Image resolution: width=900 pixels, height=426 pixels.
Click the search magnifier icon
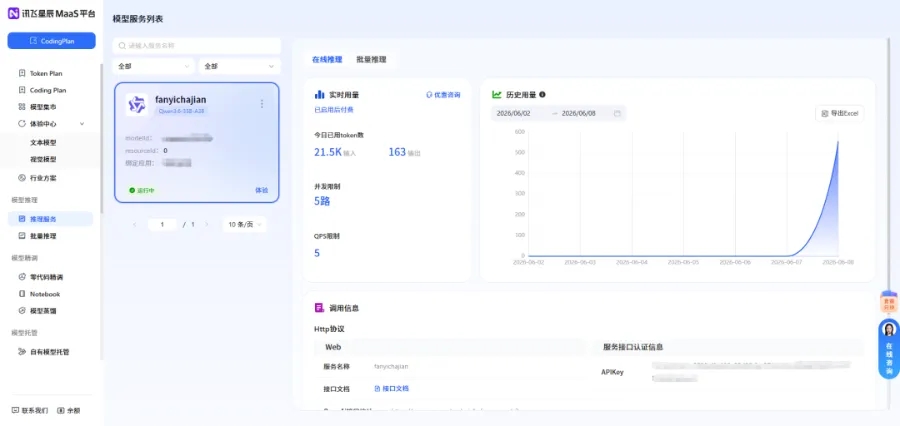122,45
